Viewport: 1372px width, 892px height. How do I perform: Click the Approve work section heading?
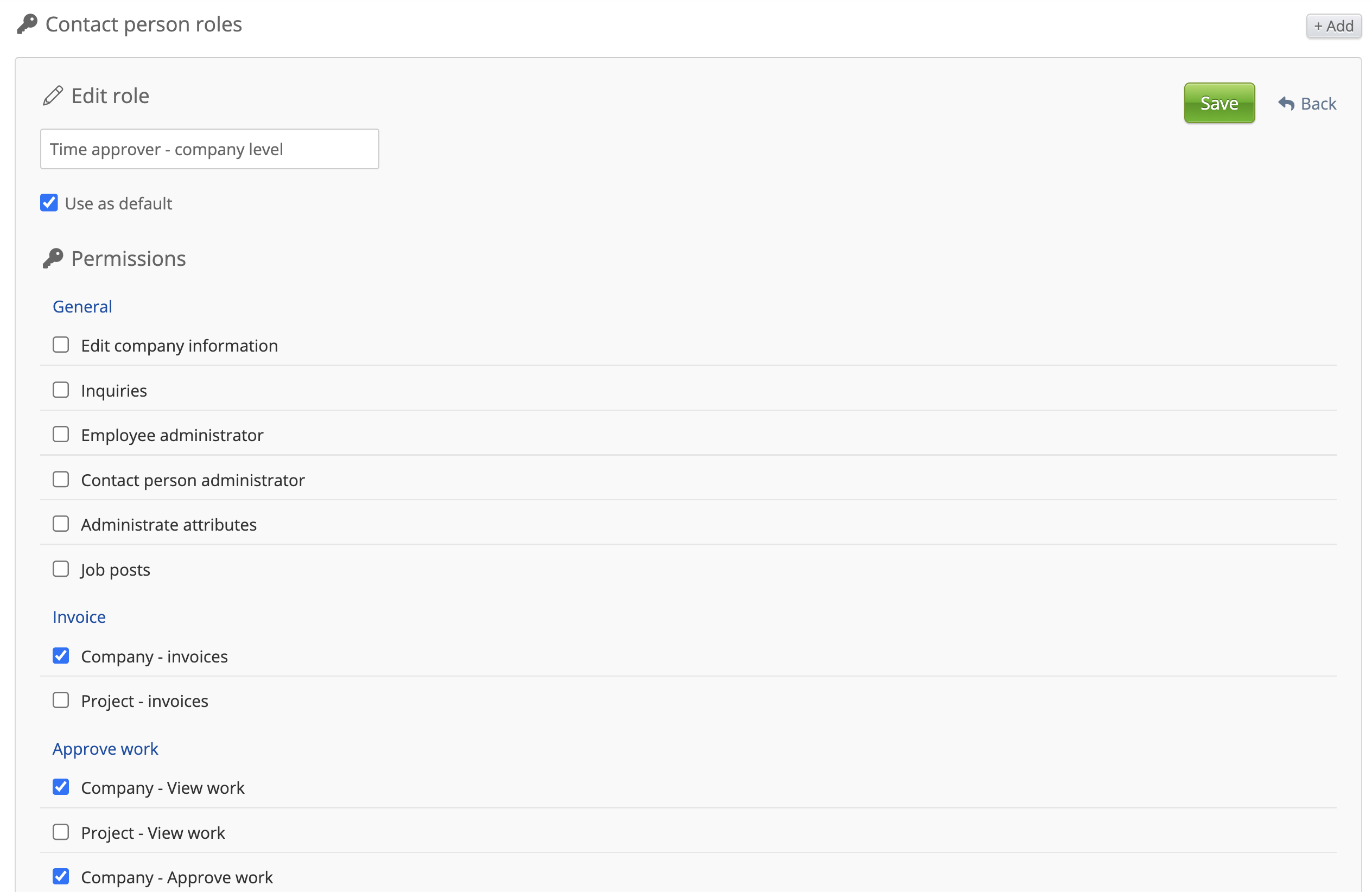(105, 749)
